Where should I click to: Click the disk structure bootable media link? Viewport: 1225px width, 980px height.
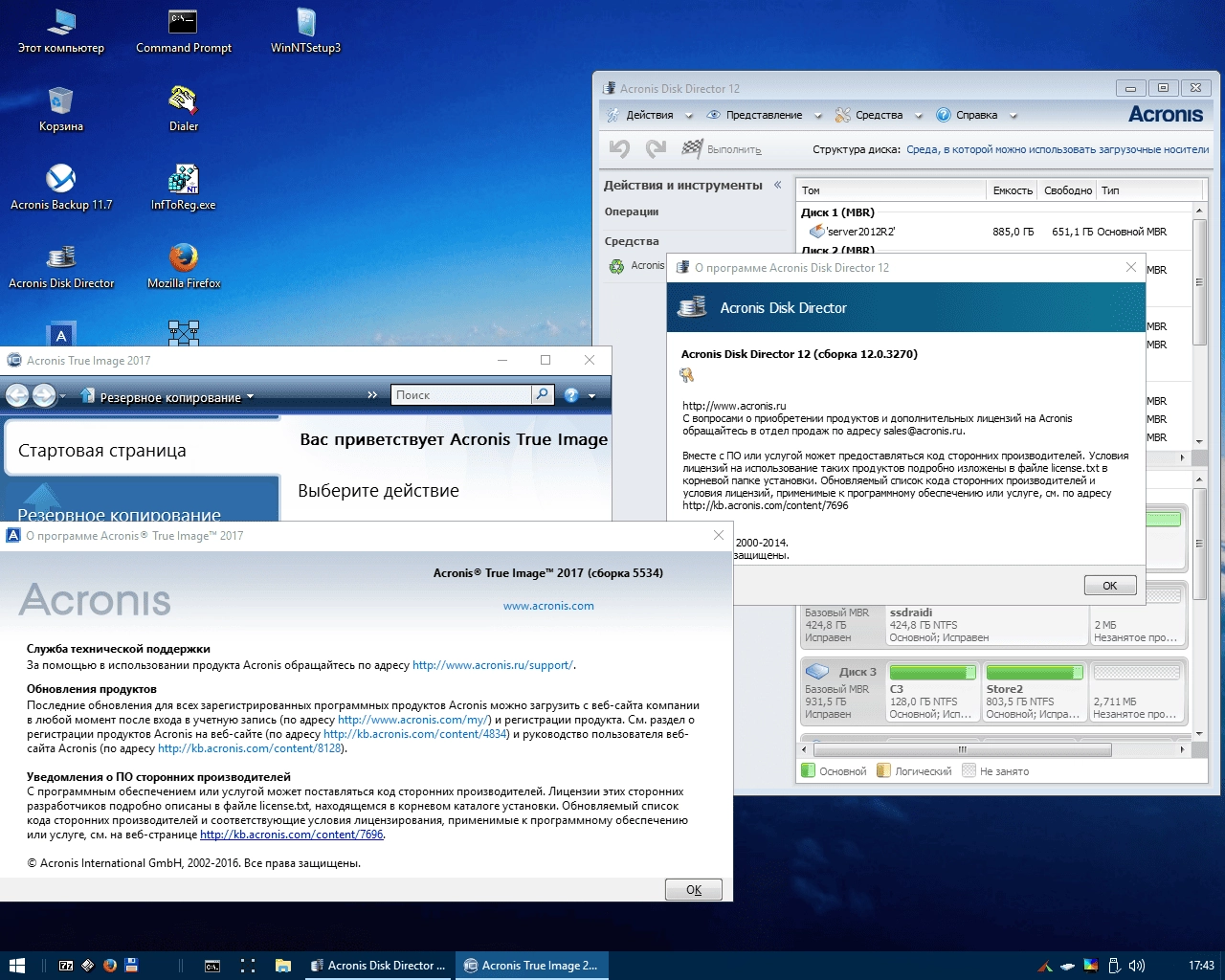tap(1058, 149)
